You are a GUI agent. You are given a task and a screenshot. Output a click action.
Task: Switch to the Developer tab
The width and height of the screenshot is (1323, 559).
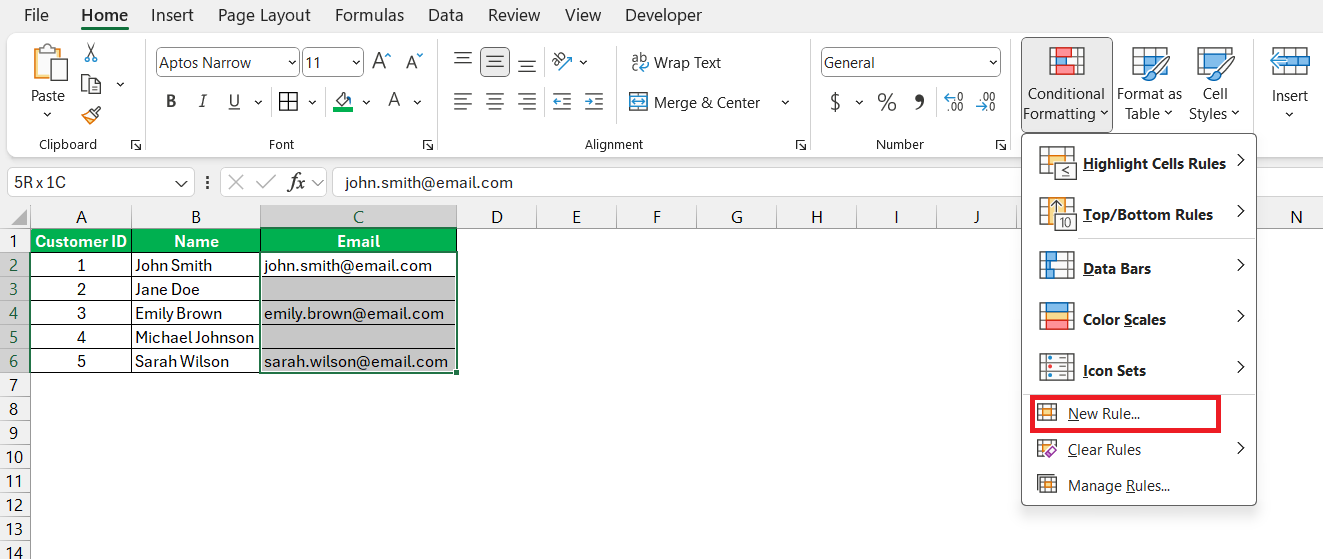(663, 15)
